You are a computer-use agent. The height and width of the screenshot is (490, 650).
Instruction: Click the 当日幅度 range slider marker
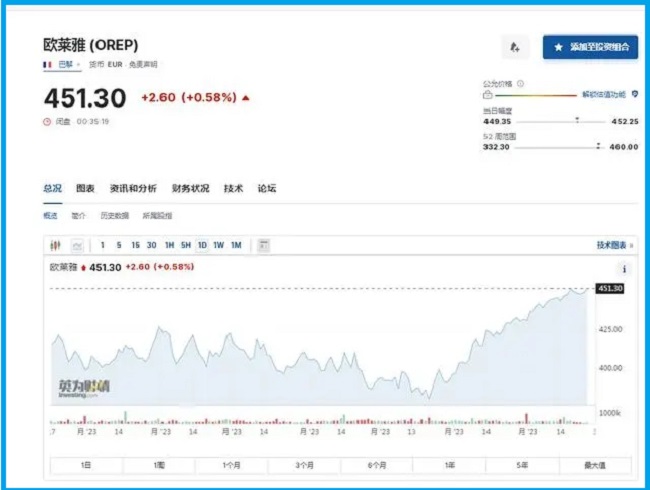coord(577,120)
